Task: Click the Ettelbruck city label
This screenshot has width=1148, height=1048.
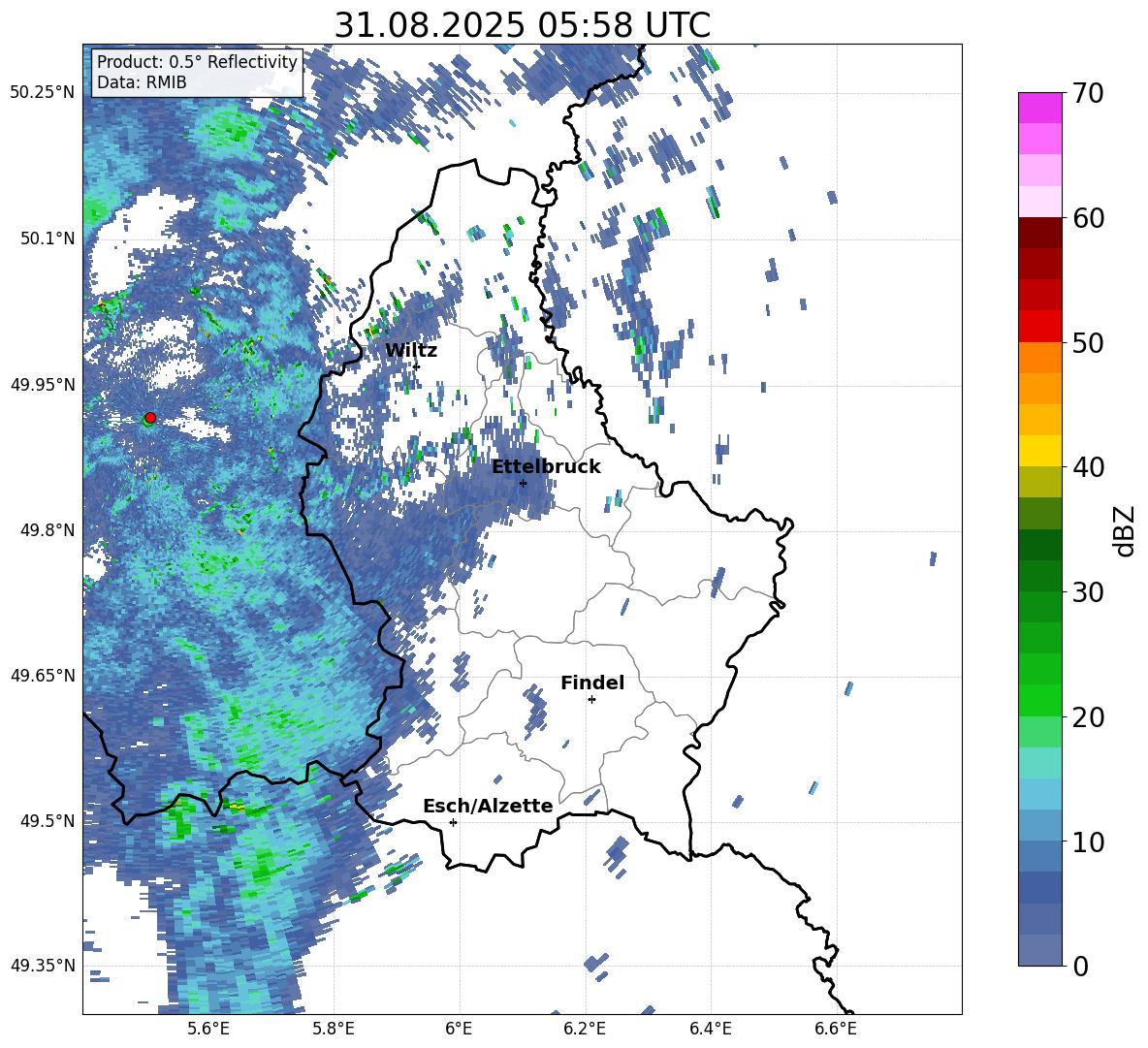Action: point(546,467)
